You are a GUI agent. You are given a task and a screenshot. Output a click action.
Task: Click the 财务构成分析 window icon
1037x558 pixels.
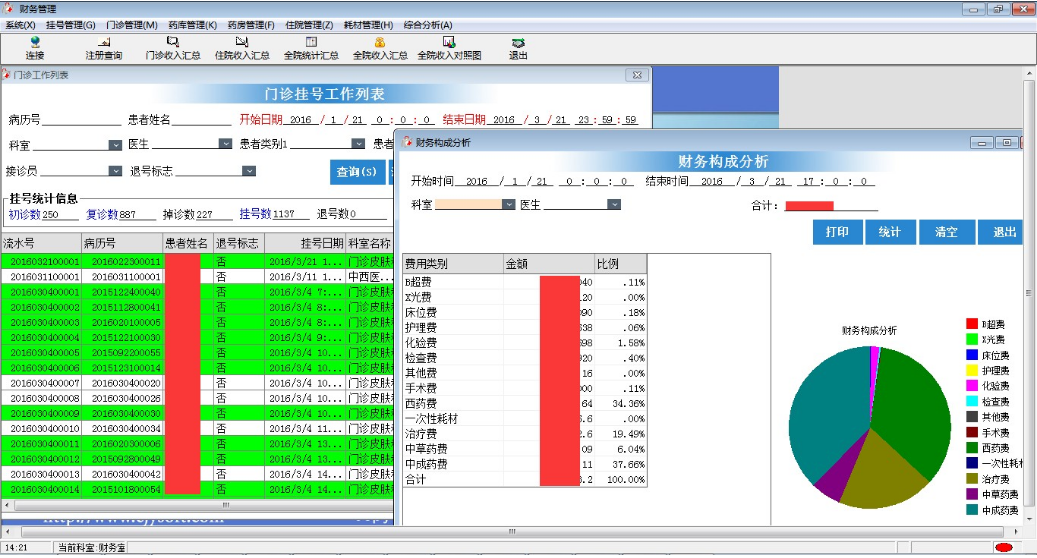point(407,142)
